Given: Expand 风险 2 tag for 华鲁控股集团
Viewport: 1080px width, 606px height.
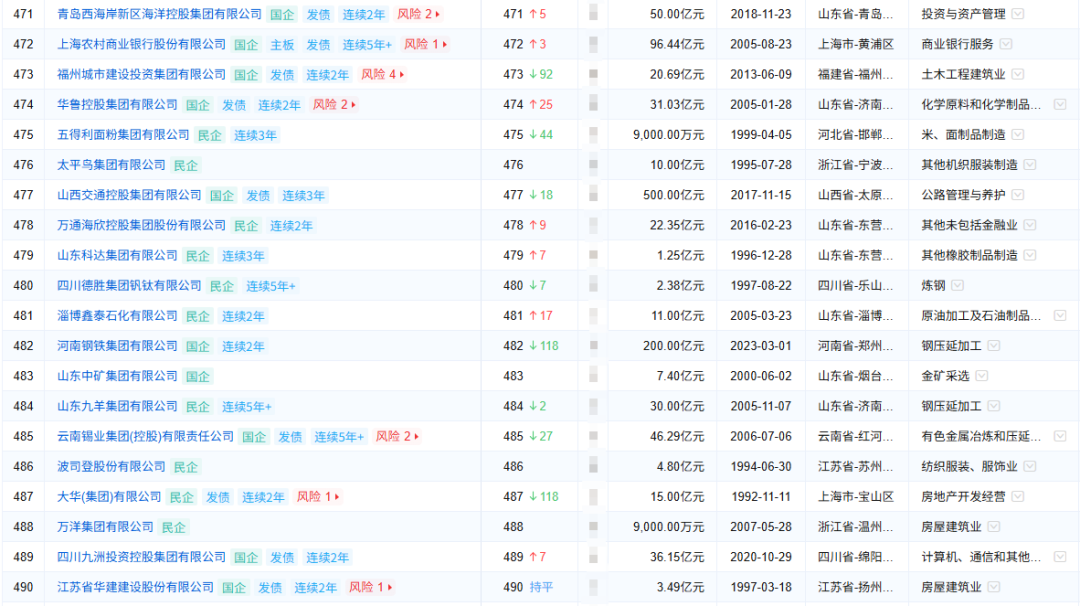Looking at the screenshot, I should (334, 105).
